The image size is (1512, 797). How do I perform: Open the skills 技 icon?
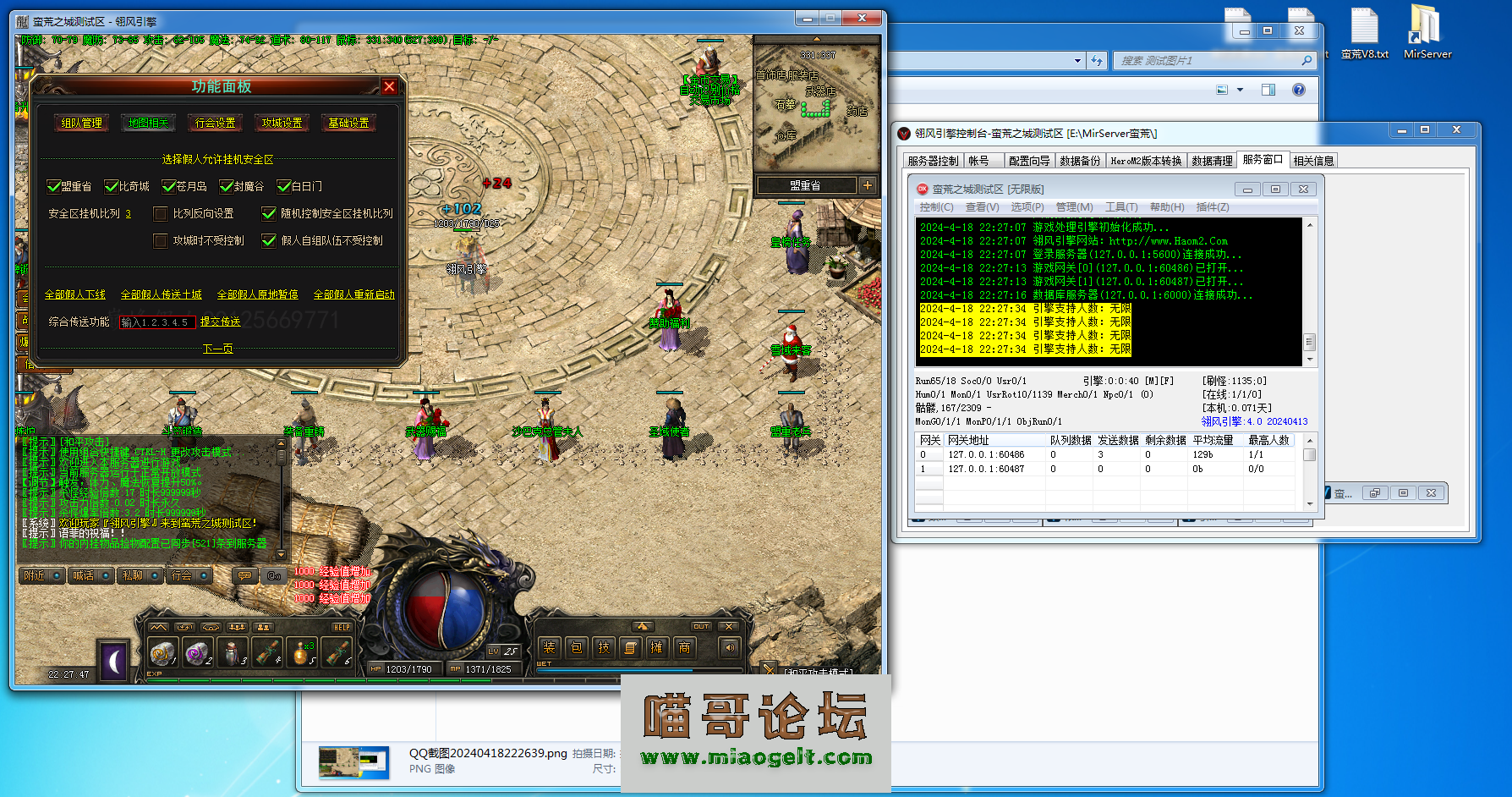click(603, 647)
